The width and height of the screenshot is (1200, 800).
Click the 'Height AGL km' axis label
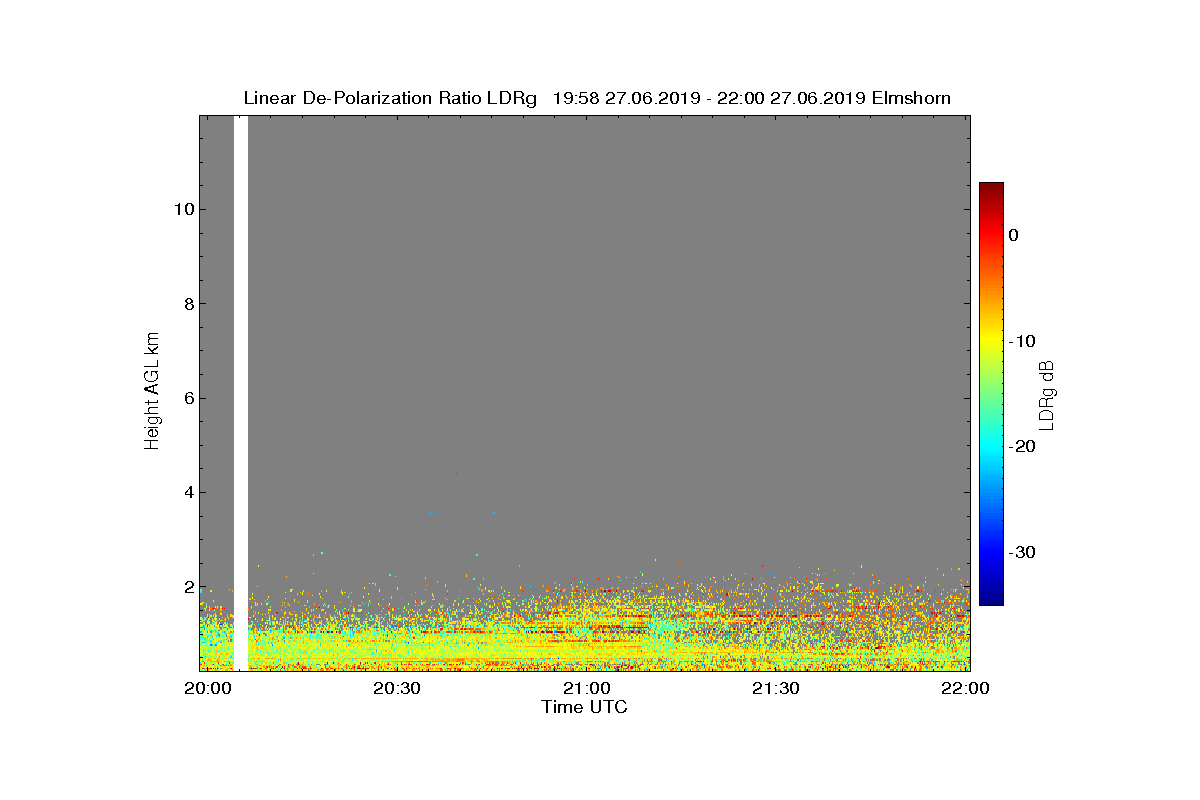click(152, 392)
